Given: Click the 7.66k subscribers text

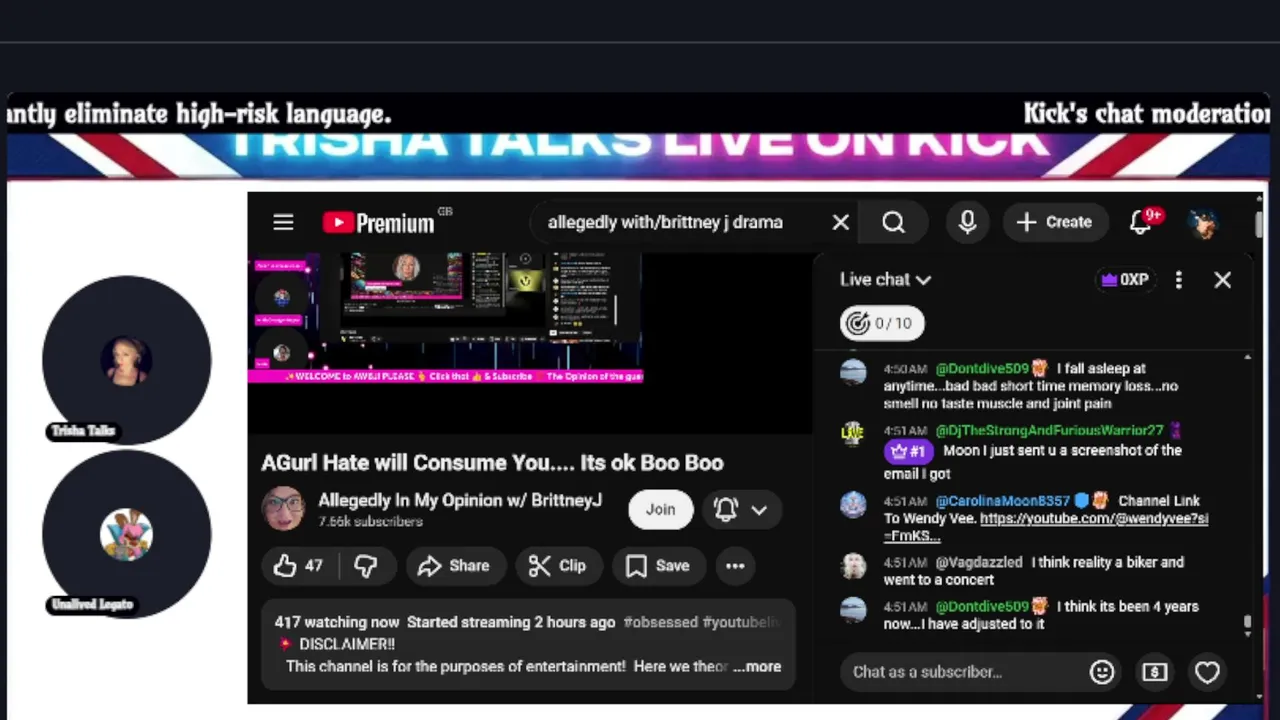Looking at the screenshot, I should click(x=370, y=522).
